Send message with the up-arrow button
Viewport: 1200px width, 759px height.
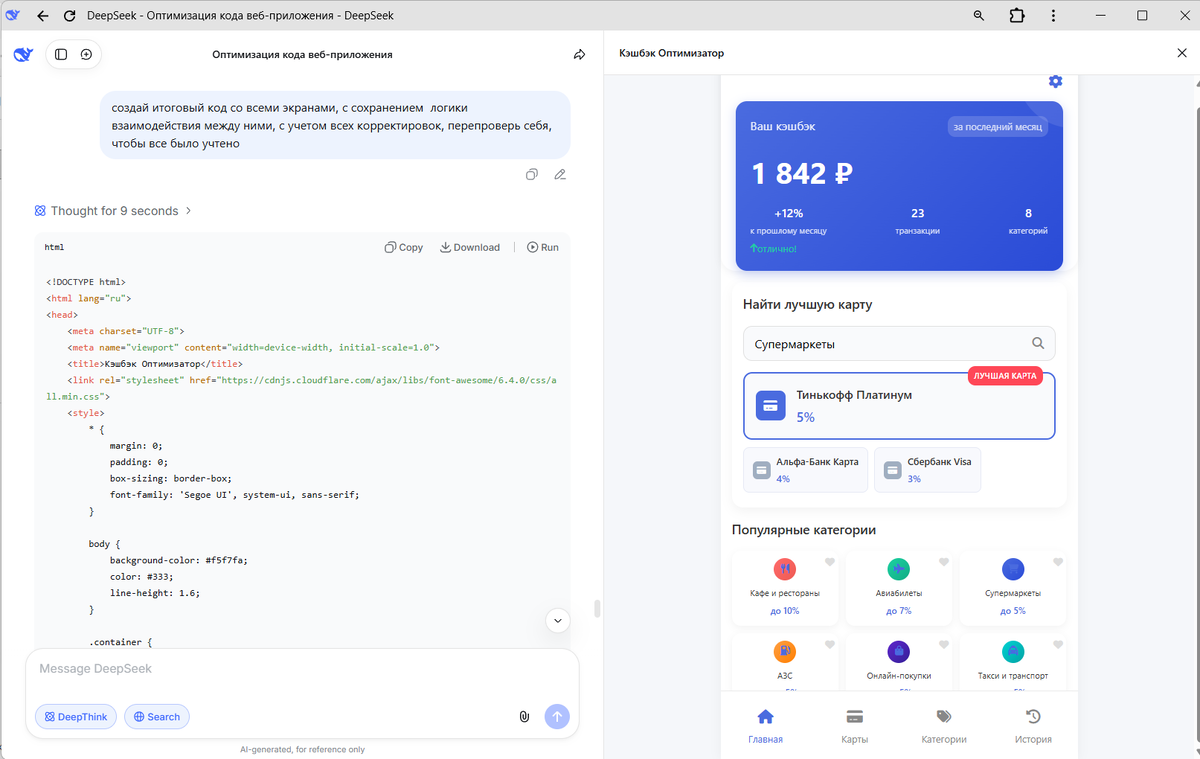557,716
